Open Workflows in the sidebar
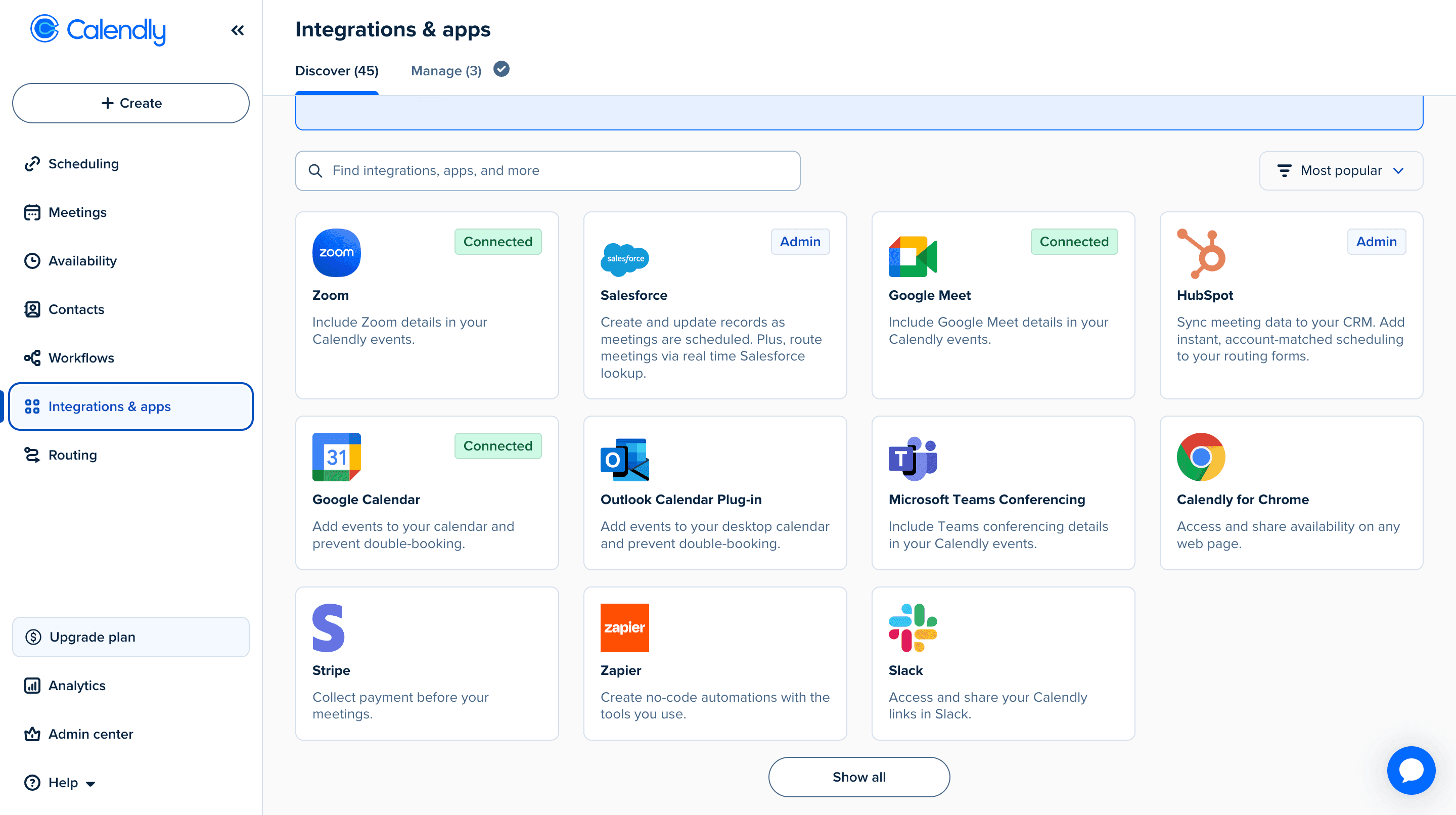1456x815 pixels. point(130,358)
